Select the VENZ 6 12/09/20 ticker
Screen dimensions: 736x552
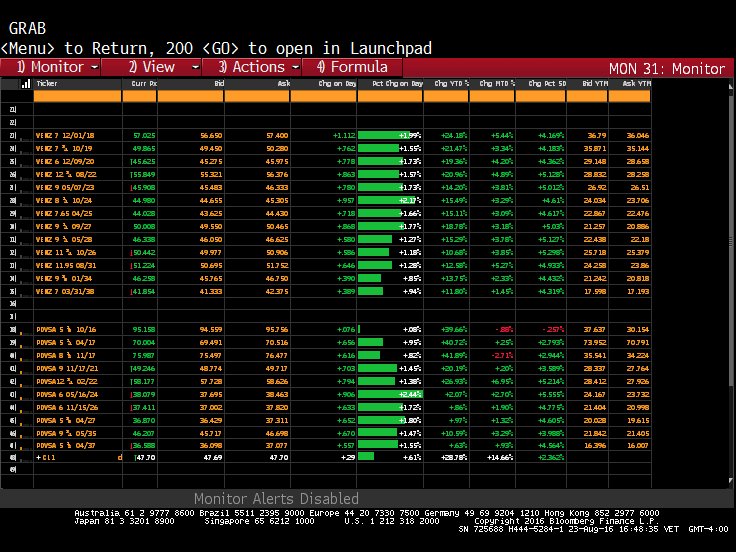click(65, 161)
